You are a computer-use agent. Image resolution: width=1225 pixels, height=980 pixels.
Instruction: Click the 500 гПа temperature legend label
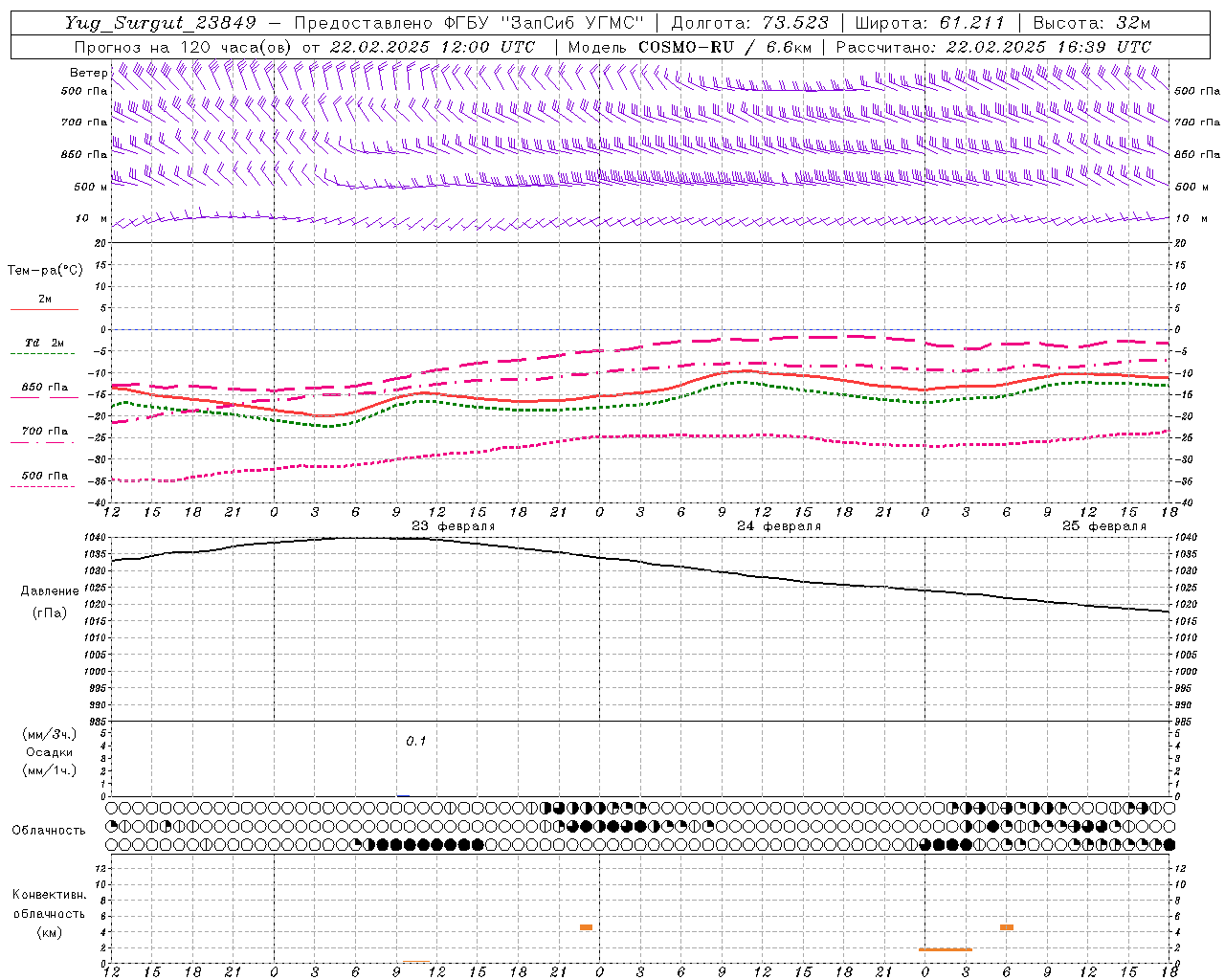click(45, 476)
